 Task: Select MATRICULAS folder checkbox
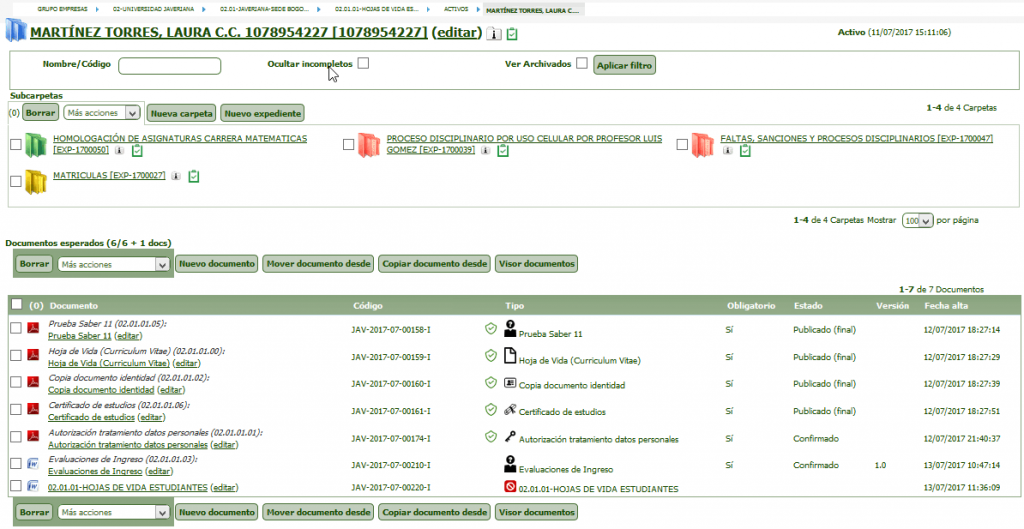[x=16, y=182]
